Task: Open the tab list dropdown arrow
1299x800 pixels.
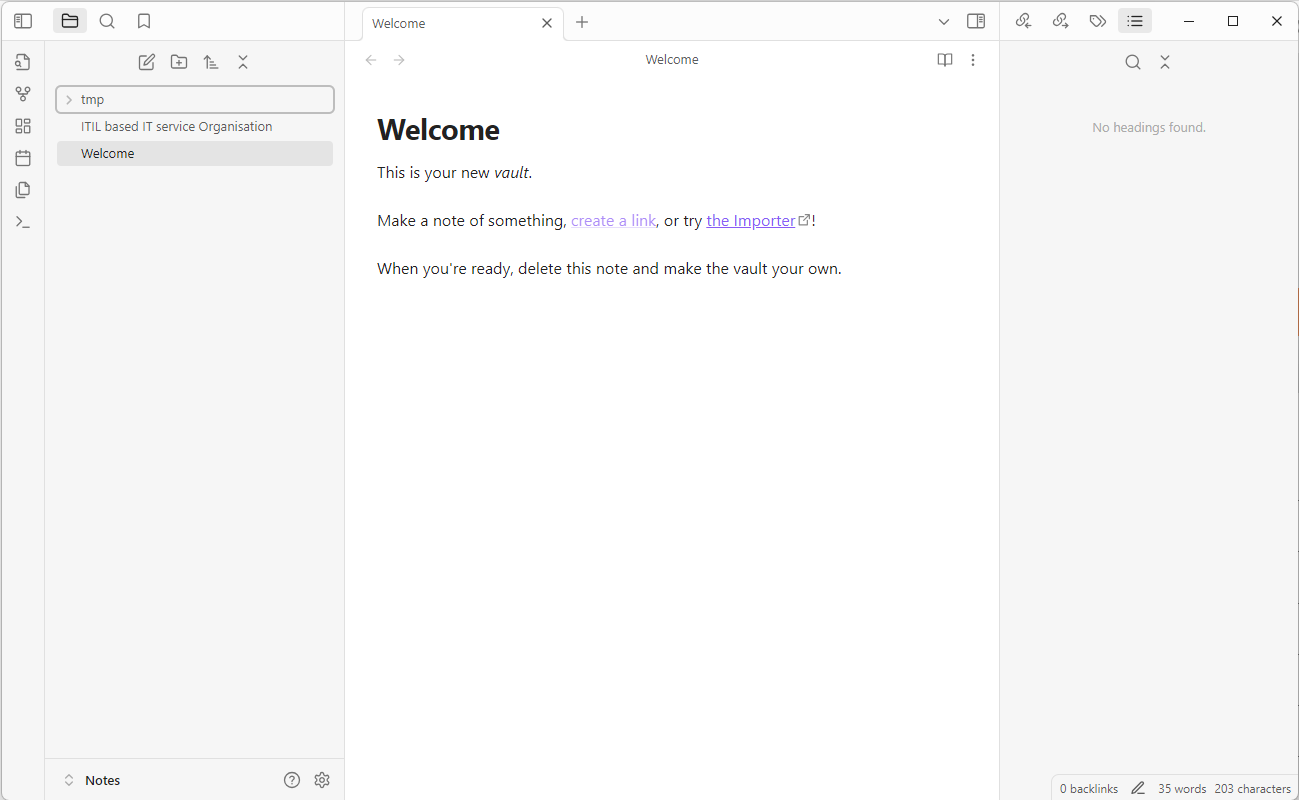Action: pos(943,22)
